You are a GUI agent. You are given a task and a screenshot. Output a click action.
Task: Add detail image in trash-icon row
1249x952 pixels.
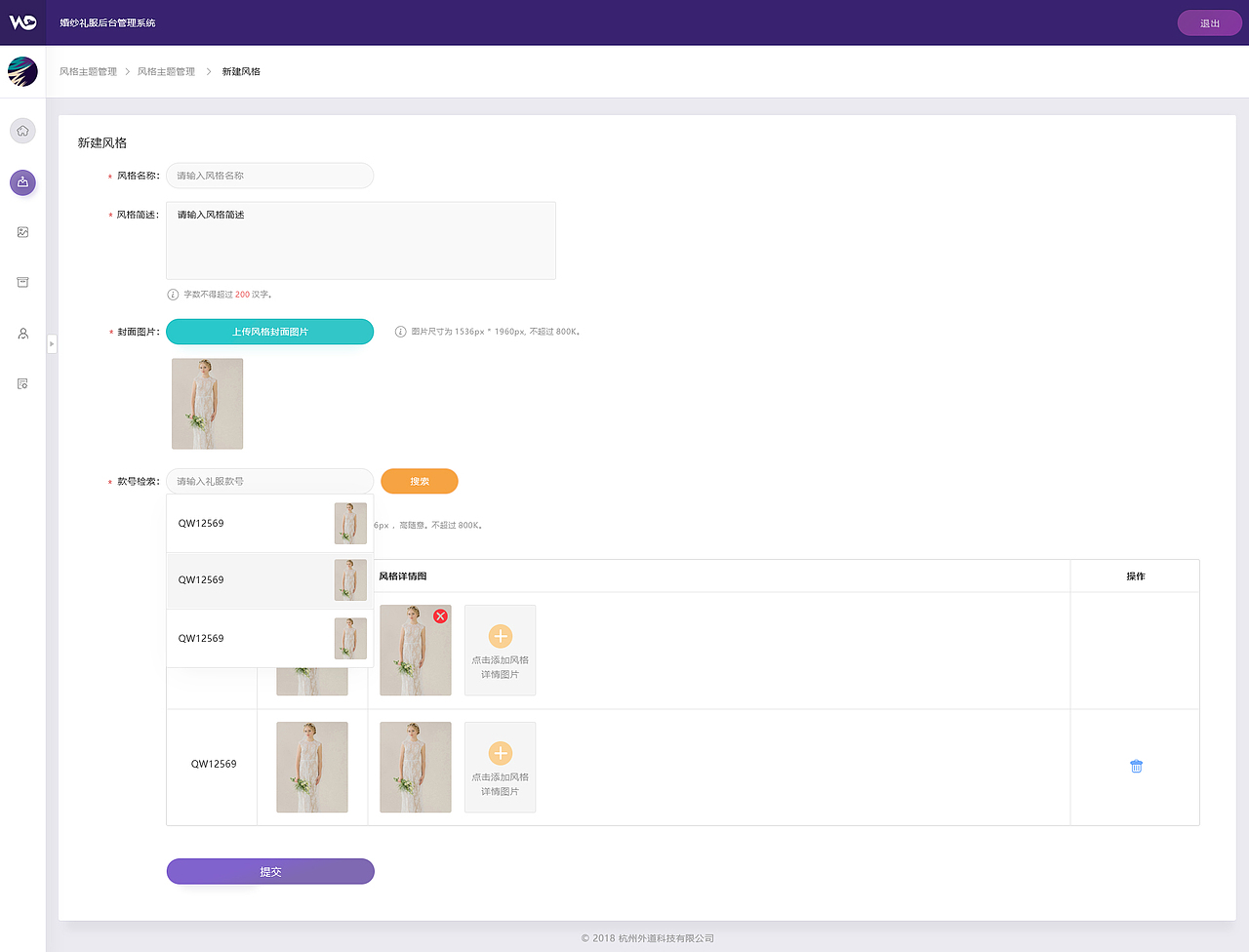pyautogui.click(x=500, y=767)
